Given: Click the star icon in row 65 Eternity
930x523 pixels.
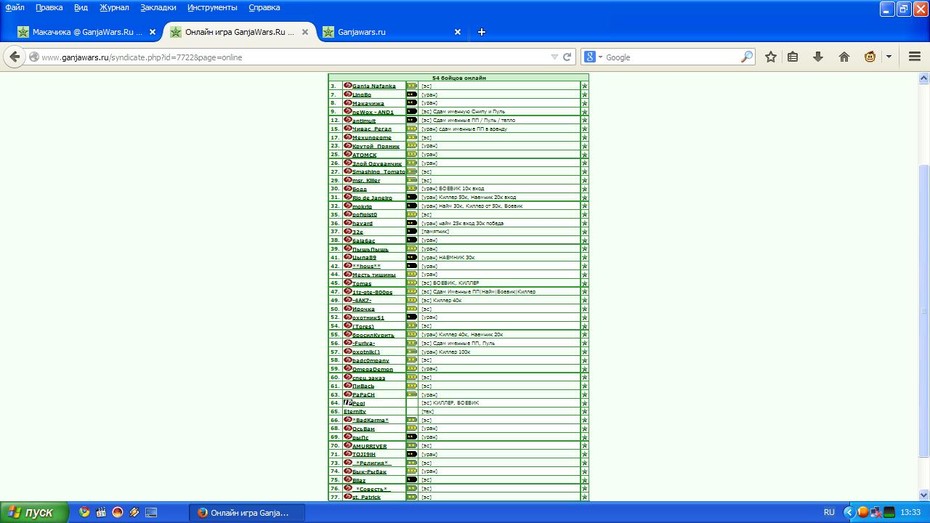Looking at the screenshot, I should coord(584,412).
